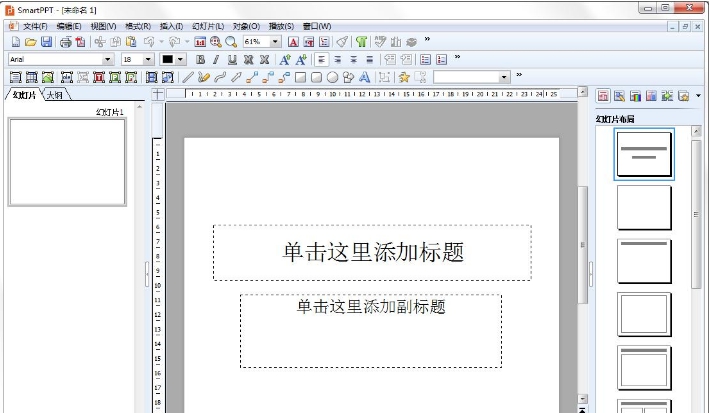Insert TextArt with the blue A icon

click(x=365, y=77)
